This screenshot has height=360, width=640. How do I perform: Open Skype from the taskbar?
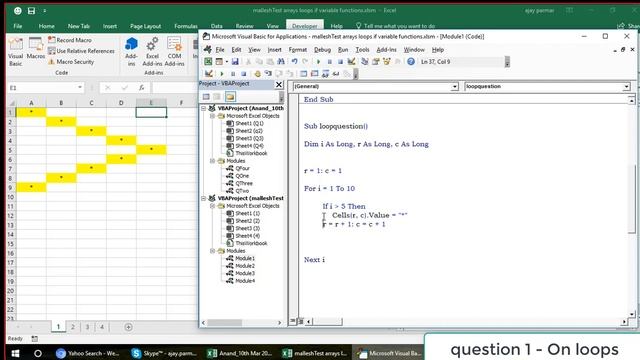(164, 353)
